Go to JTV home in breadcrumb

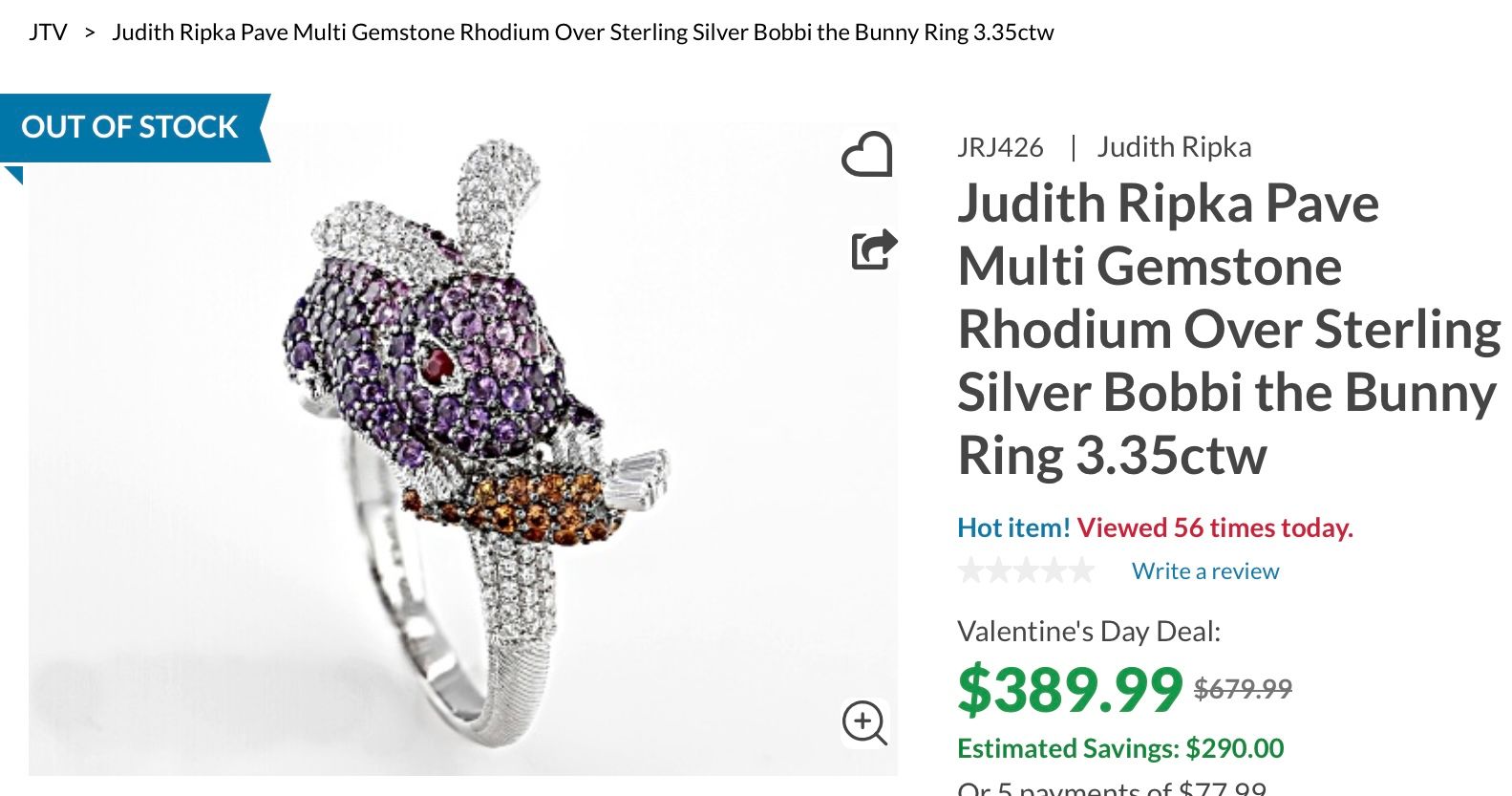click(48, 32)
